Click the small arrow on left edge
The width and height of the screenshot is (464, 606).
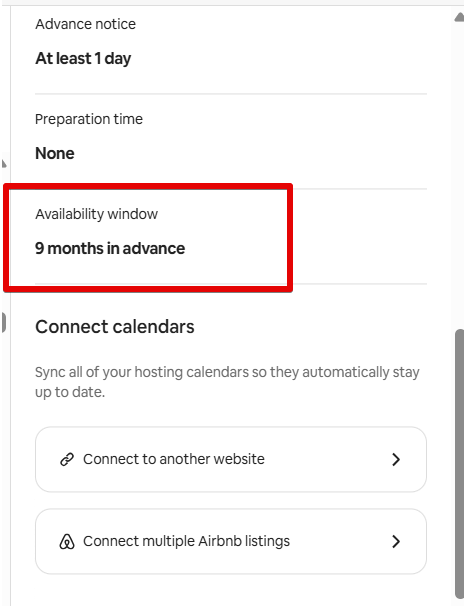coord(4,163)
